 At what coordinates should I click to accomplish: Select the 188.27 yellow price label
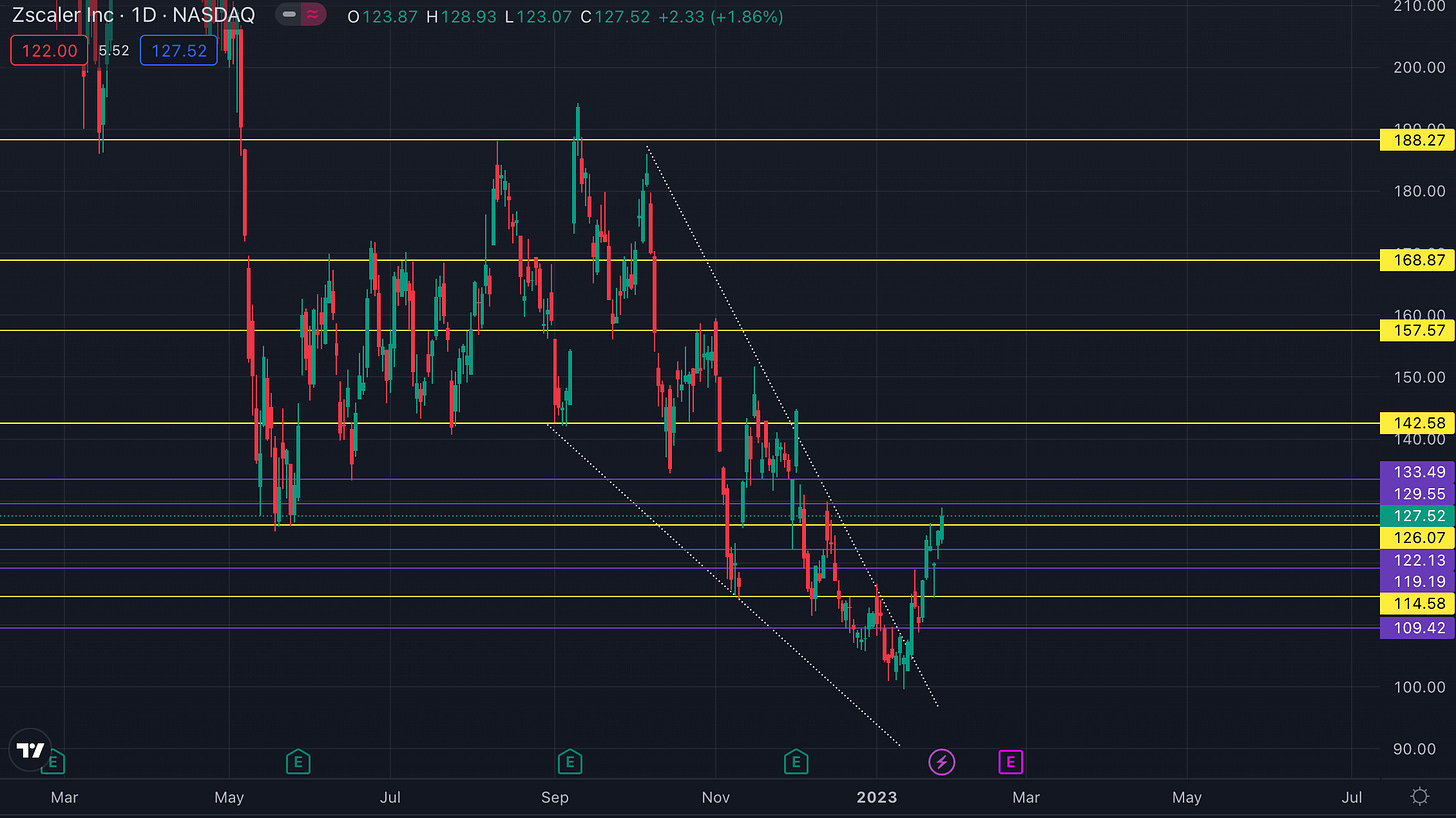[1416, 140]
